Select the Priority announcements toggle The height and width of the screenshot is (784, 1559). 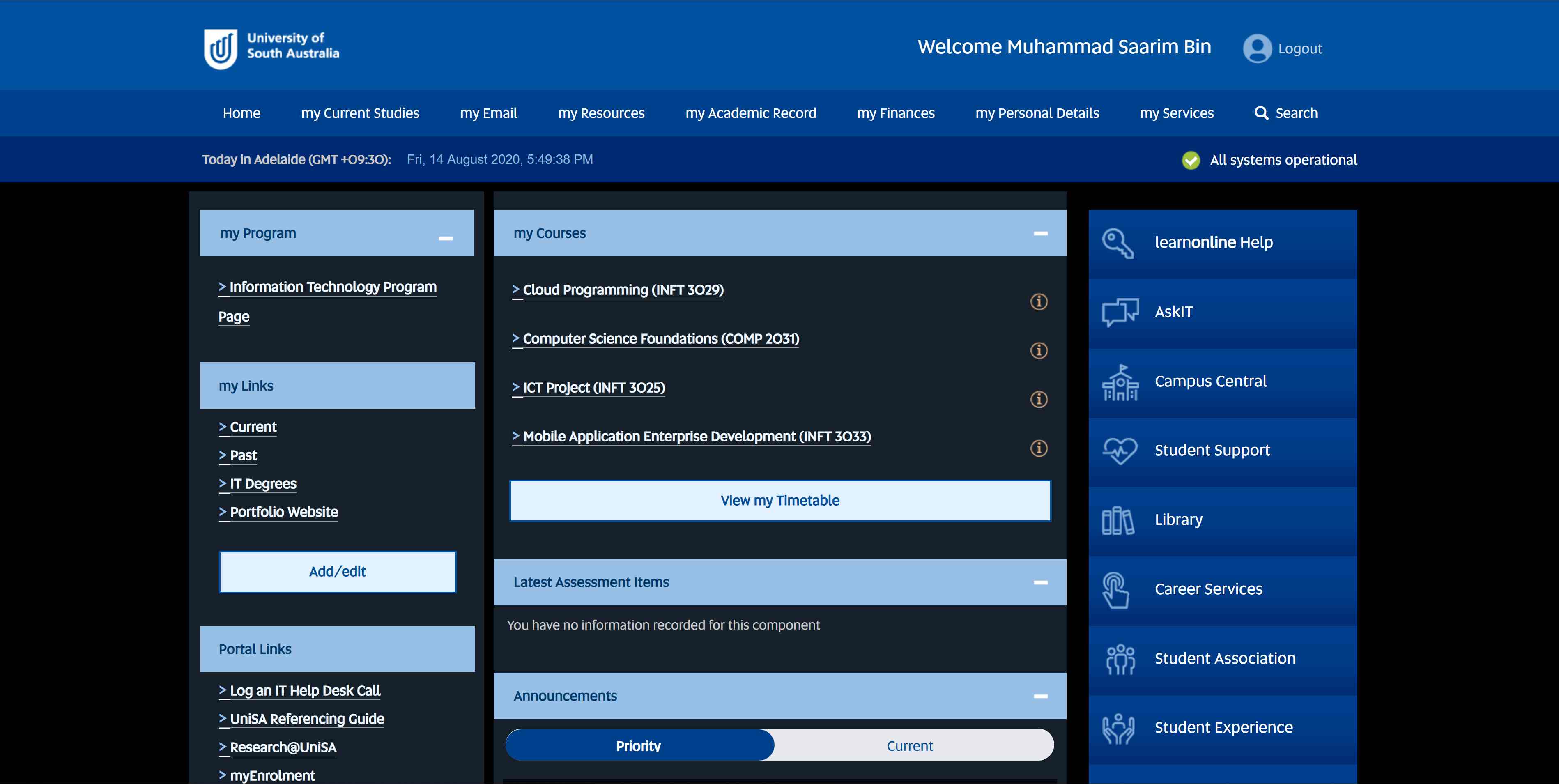coord(638,745)
